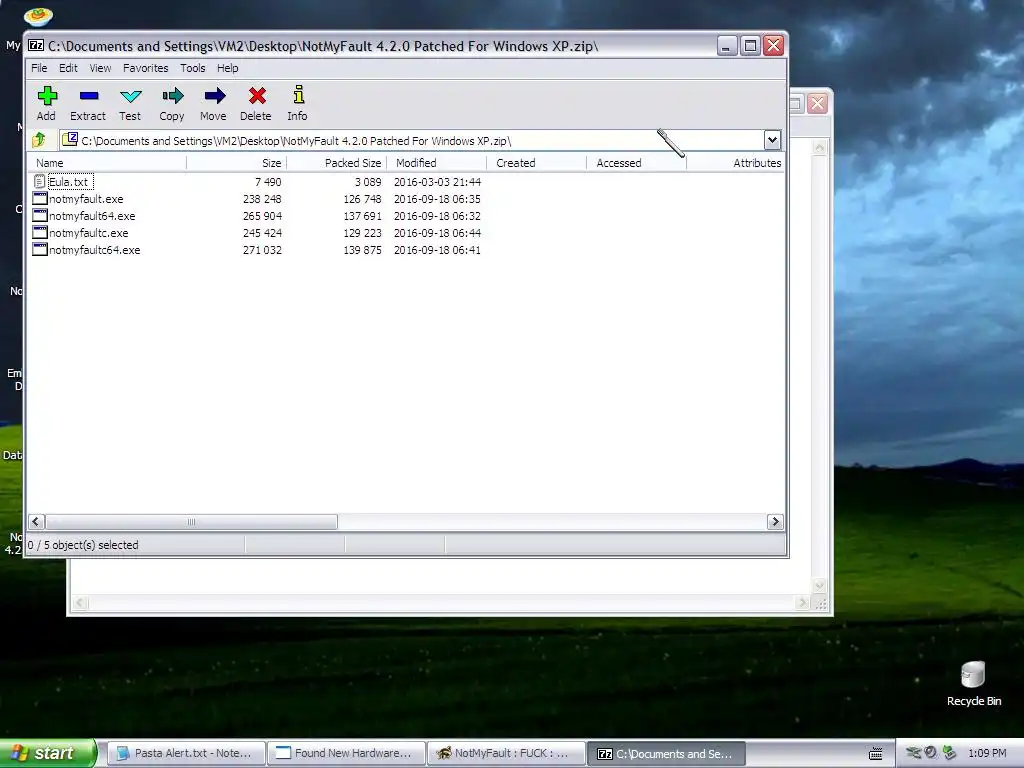Sort by Accessed column header
Viewport: 1024px width, 768px height.
point(636,163)
